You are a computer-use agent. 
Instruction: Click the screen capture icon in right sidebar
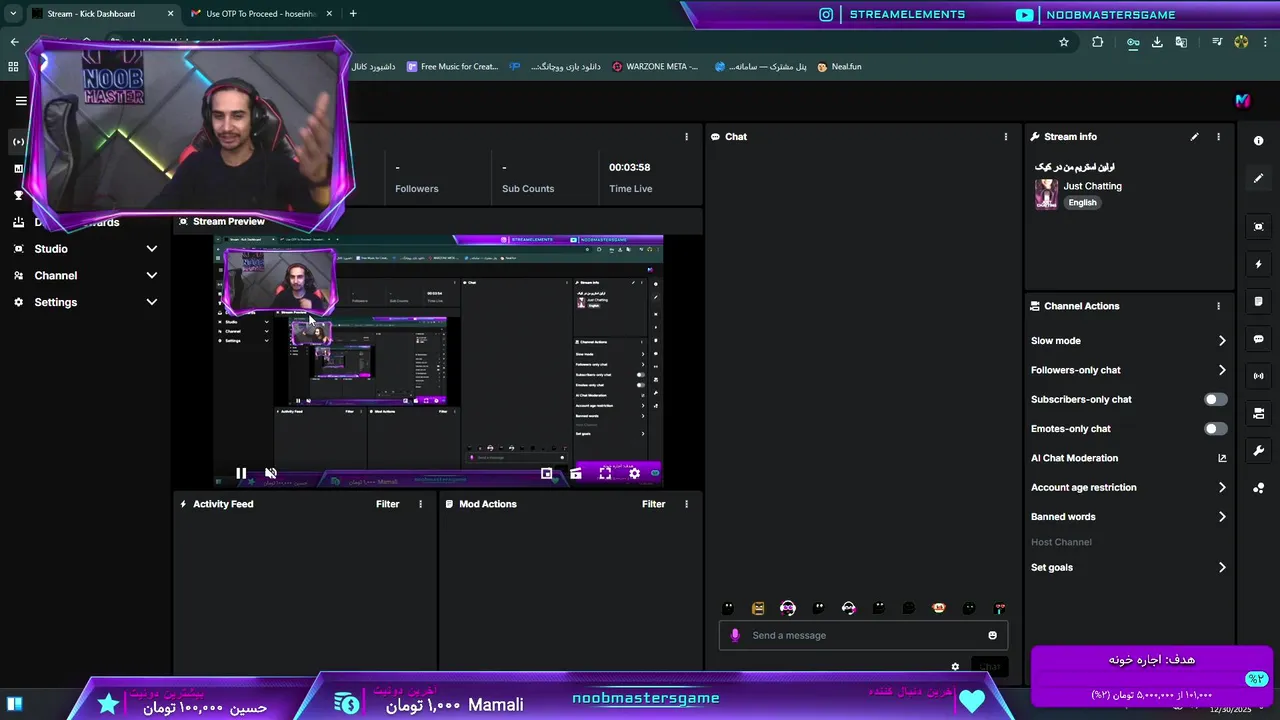(x=1258, y=227)
